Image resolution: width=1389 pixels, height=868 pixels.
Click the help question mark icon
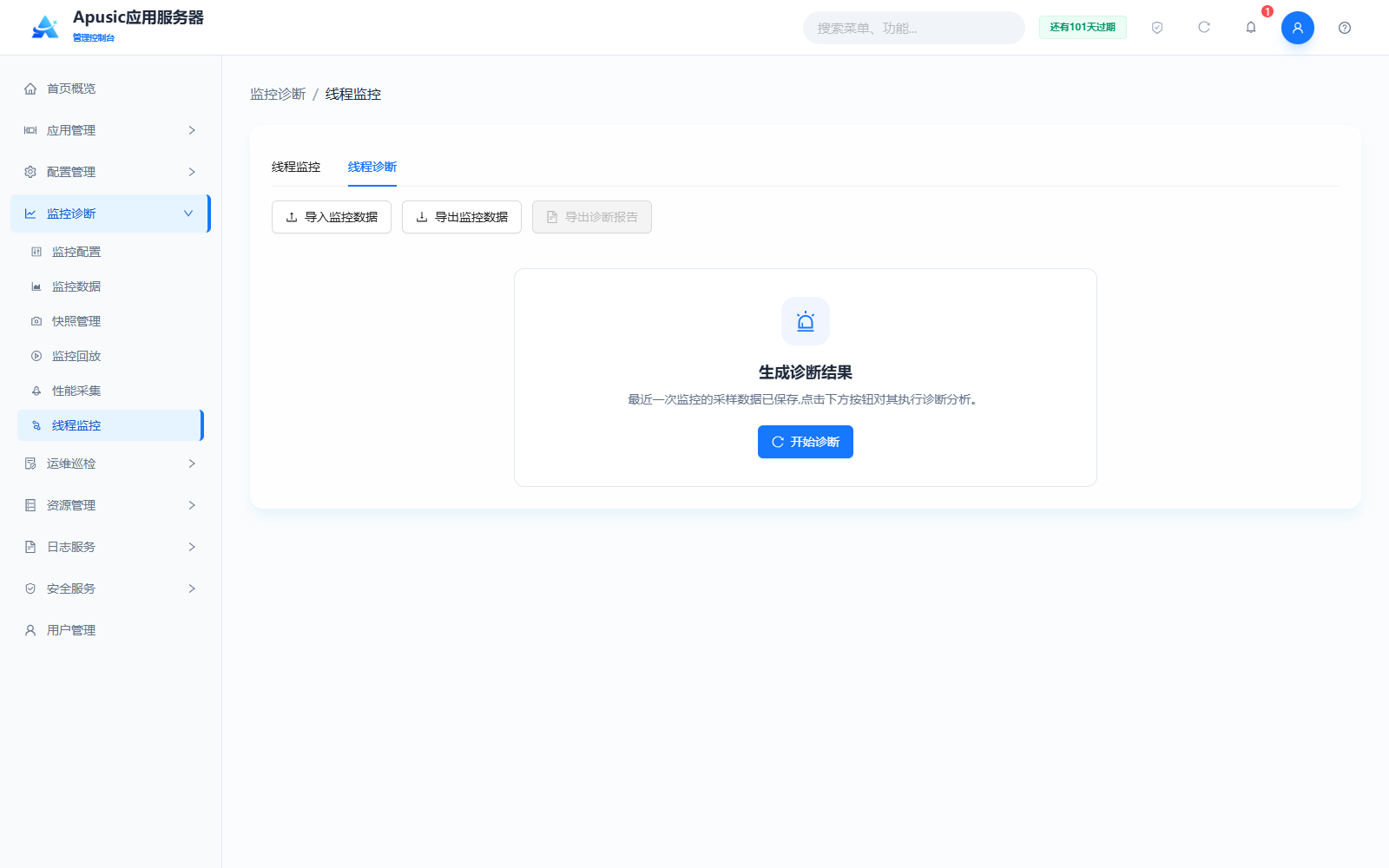(x=1345, y=28)
